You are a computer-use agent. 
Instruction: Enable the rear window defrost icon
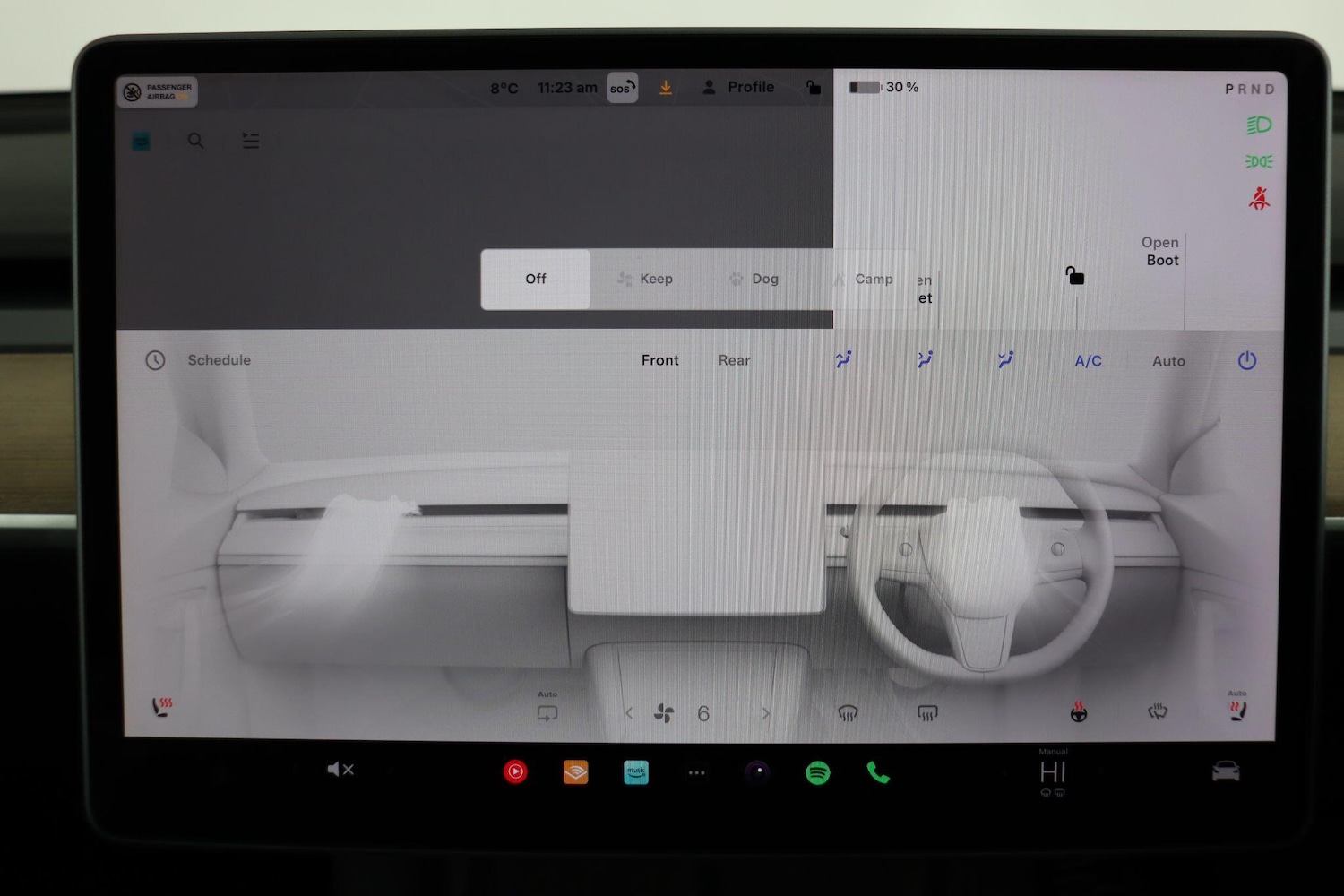[x=927, y=712]
